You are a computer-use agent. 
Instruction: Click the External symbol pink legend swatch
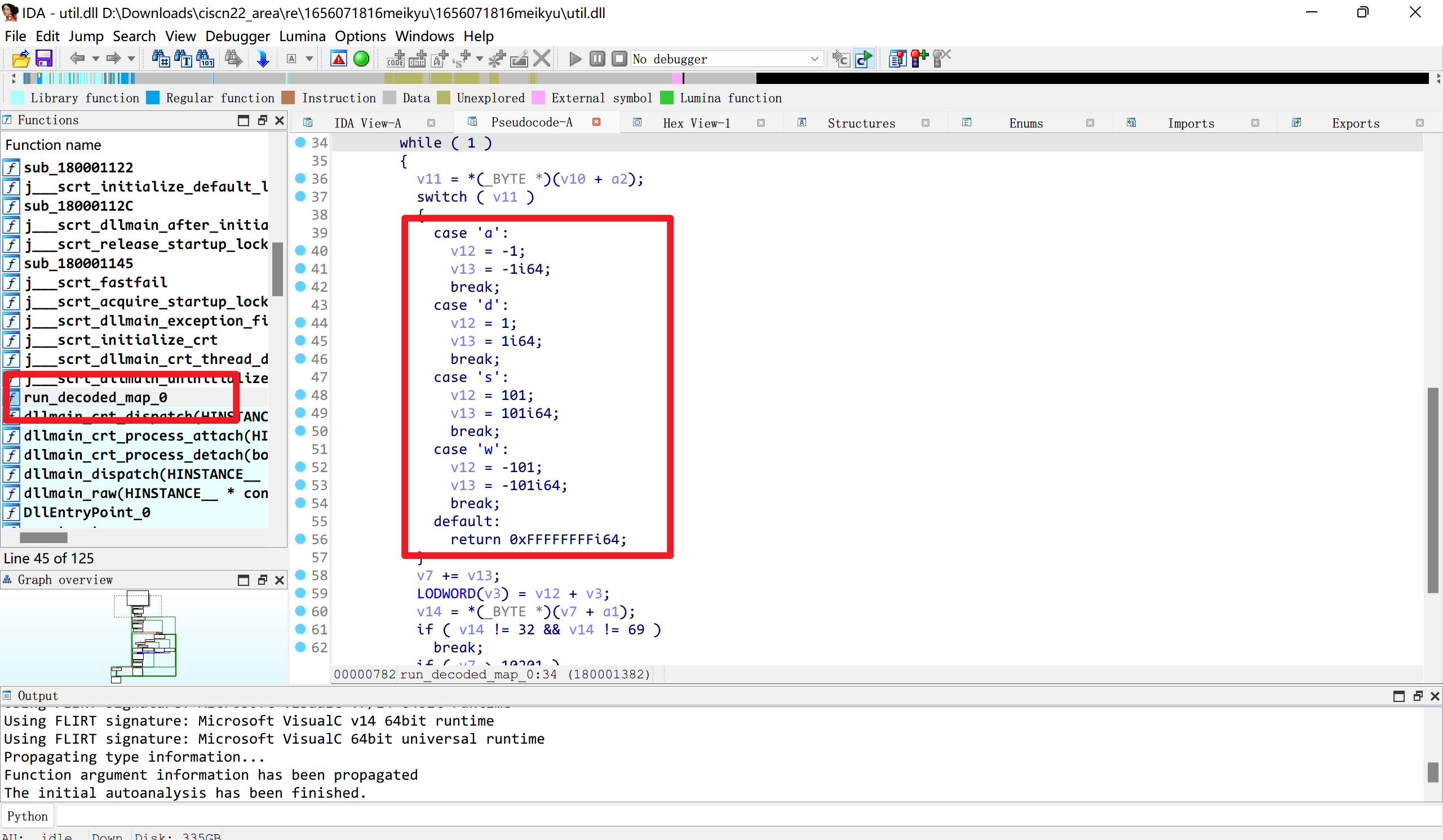click(x=538, y=98)
